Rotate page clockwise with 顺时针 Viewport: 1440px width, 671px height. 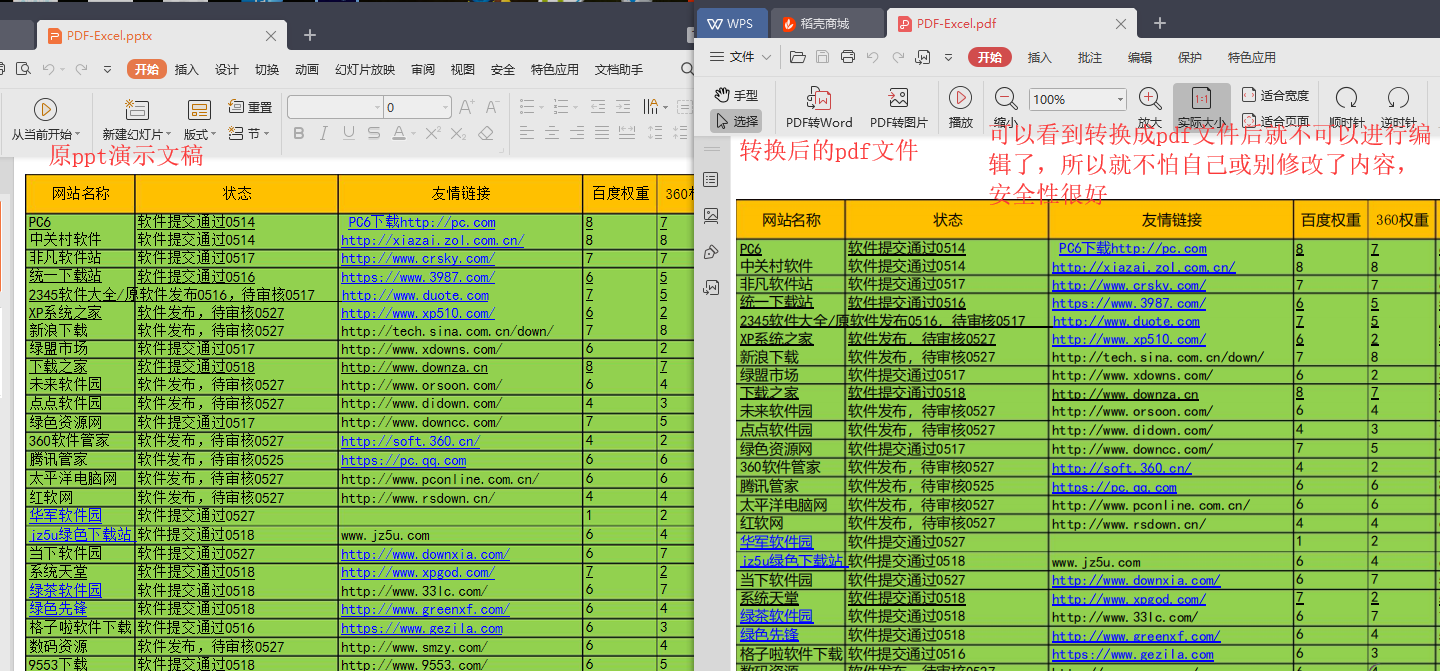point(1347,109)
